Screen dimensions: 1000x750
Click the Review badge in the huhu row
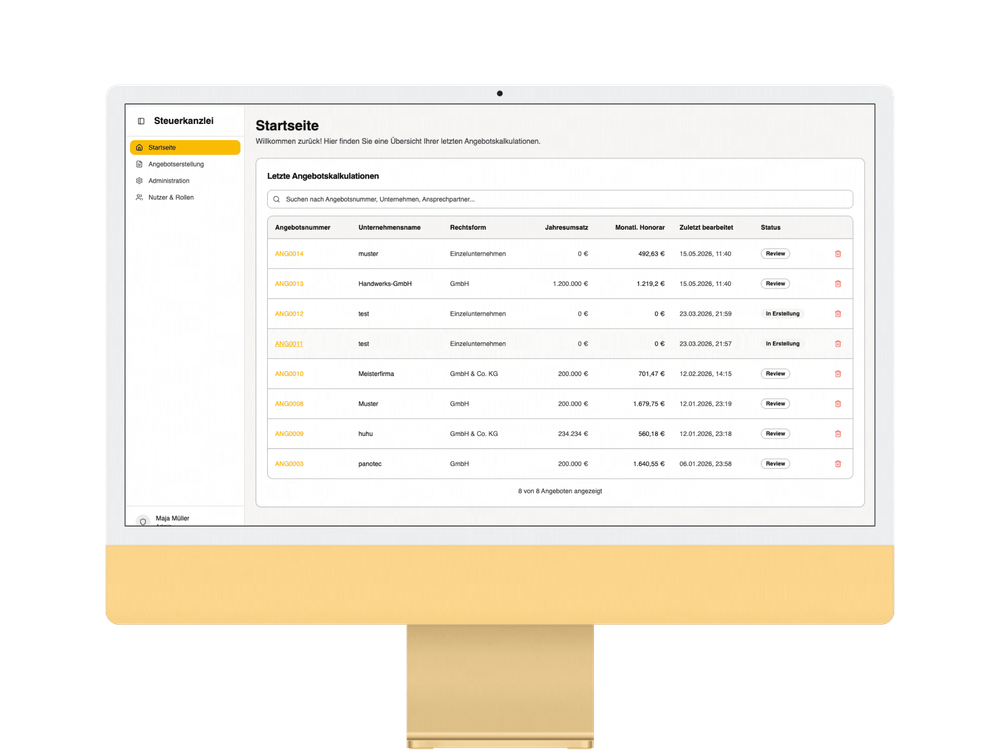click(776, 434)
